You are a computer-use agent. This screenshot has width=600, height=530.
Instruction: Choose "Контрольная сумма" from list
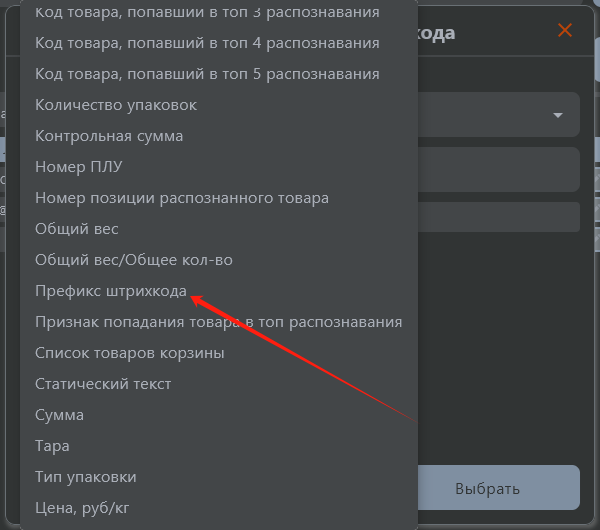[x=109, y=136]
